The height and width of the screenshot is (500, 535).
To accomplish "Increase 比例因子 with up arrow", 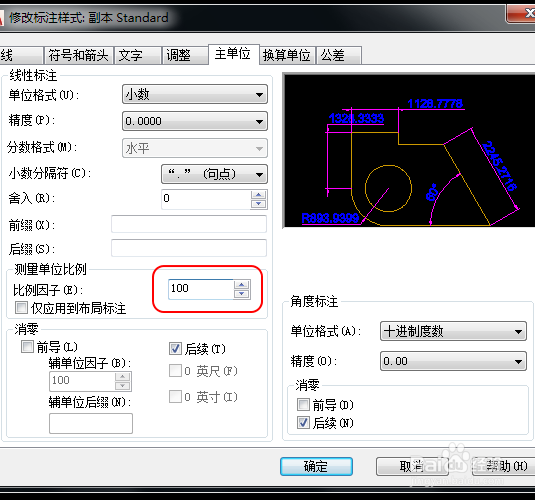I will [242, 285].
